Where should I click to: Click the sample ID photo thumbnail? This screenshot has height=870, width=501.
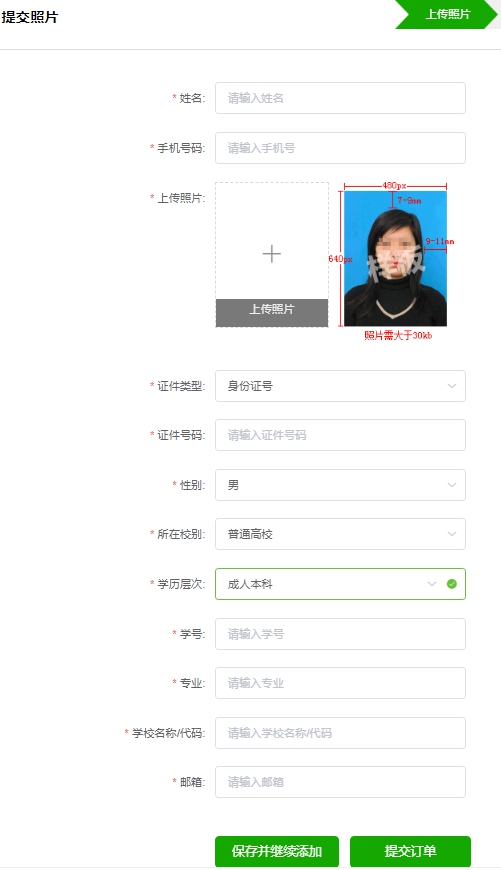click(x=395, y=259)
